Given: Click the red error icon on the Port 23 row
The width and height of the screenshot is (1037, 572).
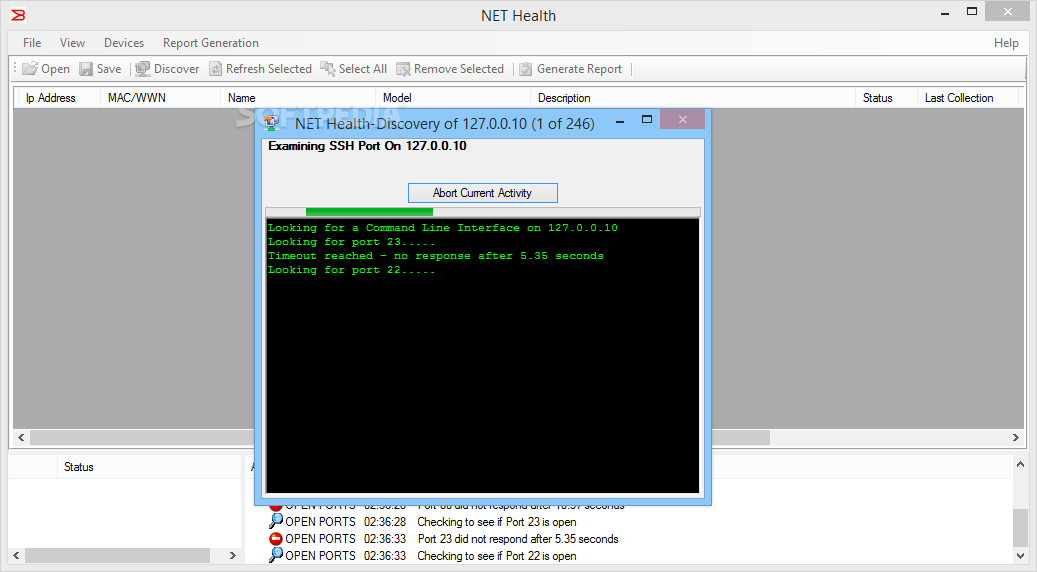Looking at the screenshot, I should (x=276, y=539).
